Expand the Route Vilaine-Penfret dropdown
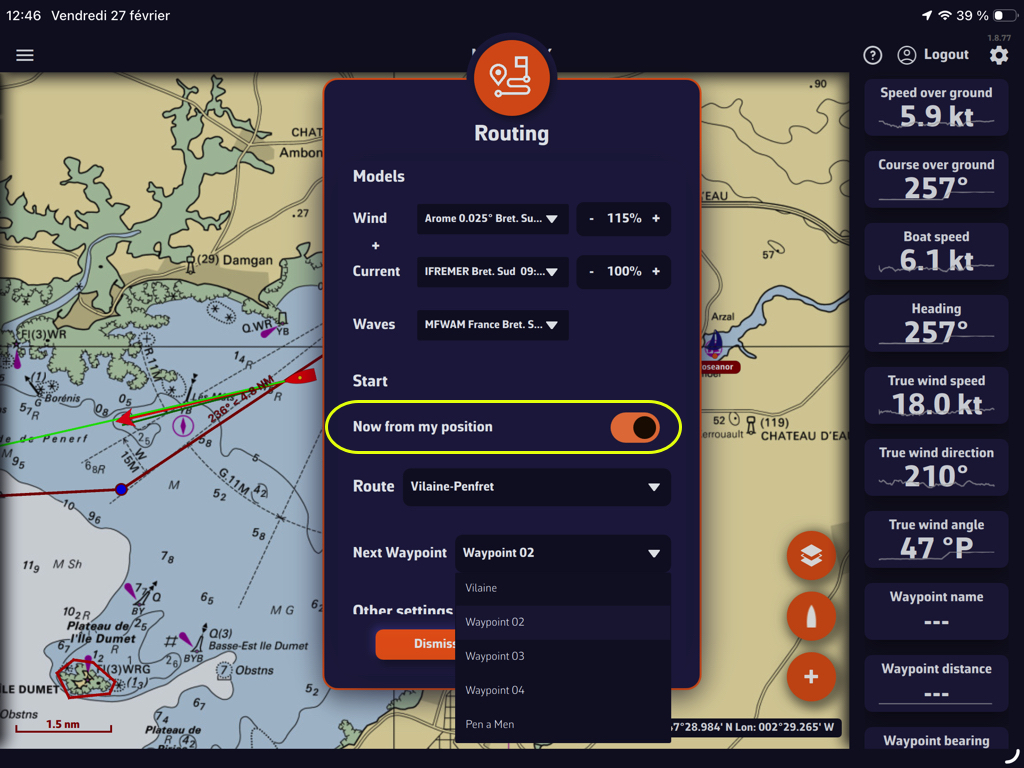Viewport: 1024px width, 768px height. [x=537, y=487]
